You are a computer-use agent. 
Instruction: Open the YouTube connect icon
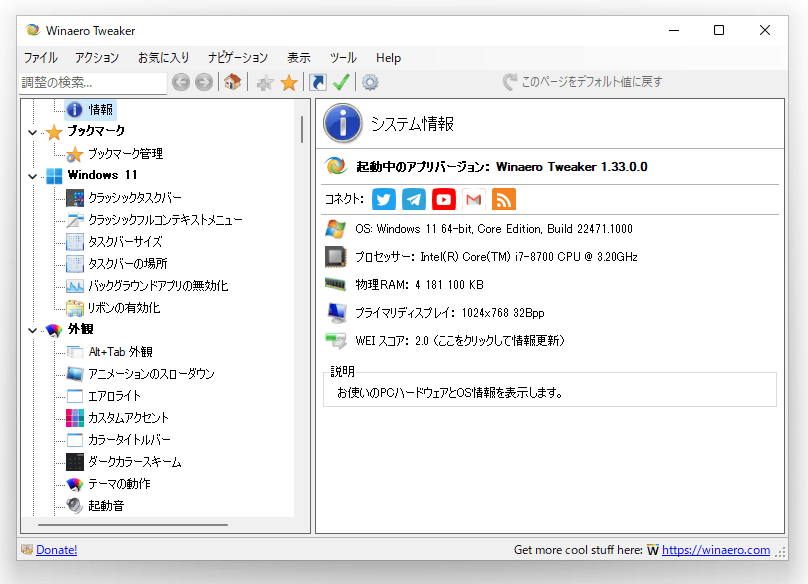point(444,199)
